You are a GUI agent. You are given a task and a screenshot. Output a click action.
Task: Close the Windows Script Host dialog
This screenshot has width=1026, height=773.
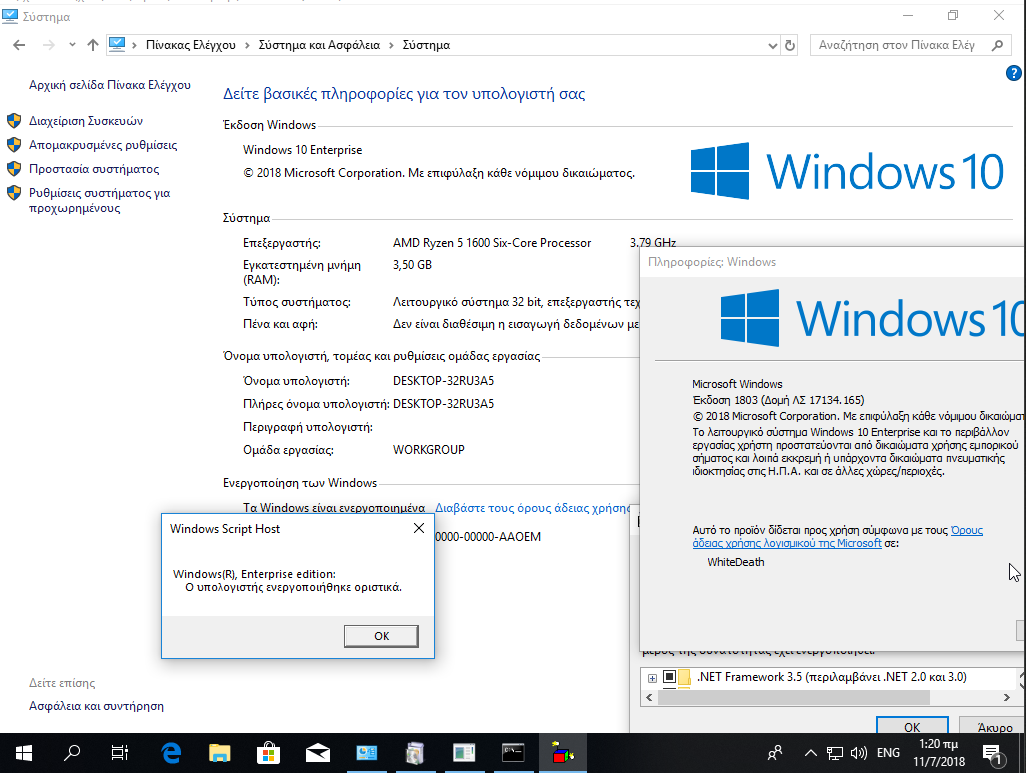click(419, 528)
